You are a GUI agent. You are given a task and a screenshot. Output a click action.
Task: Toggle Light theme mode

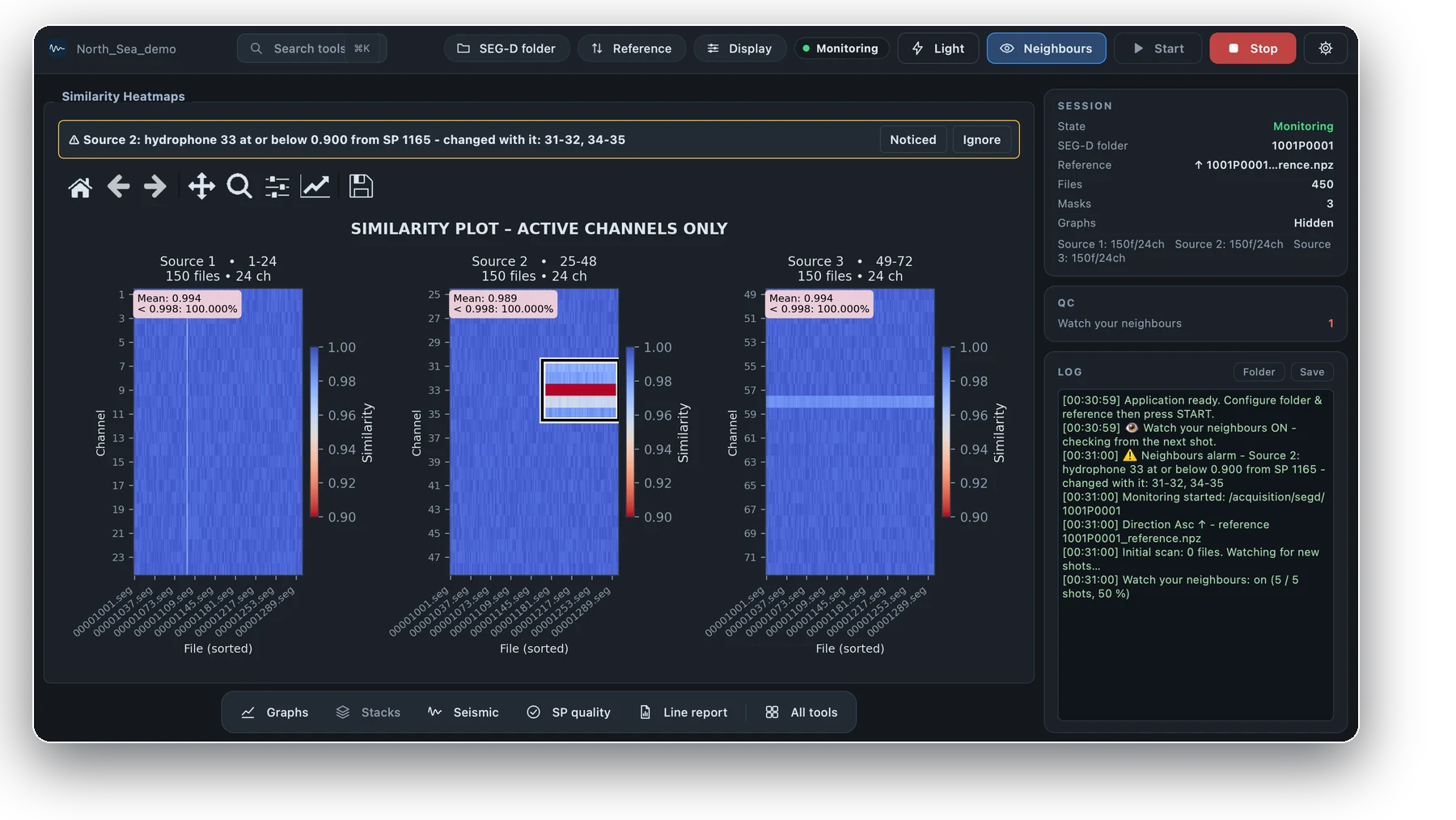(x=938, y=49)
